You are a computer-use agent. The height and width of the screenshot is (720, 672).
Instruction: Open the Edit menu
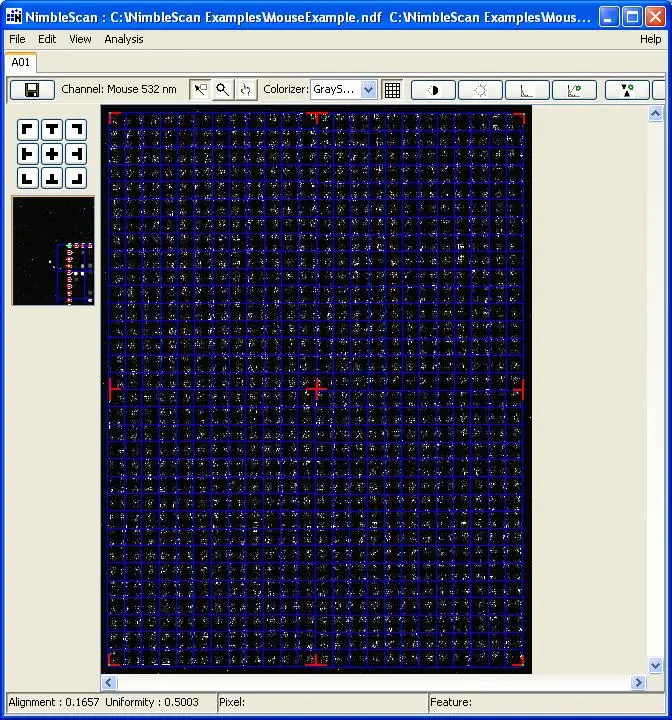[x=47, y=39]
